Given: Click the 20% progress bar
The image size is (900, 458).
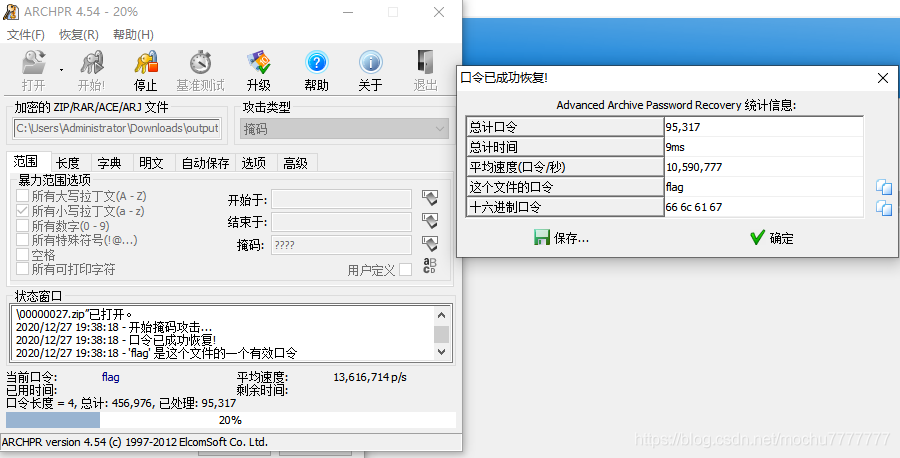Looking at the screenshot, I should point(231,420).
